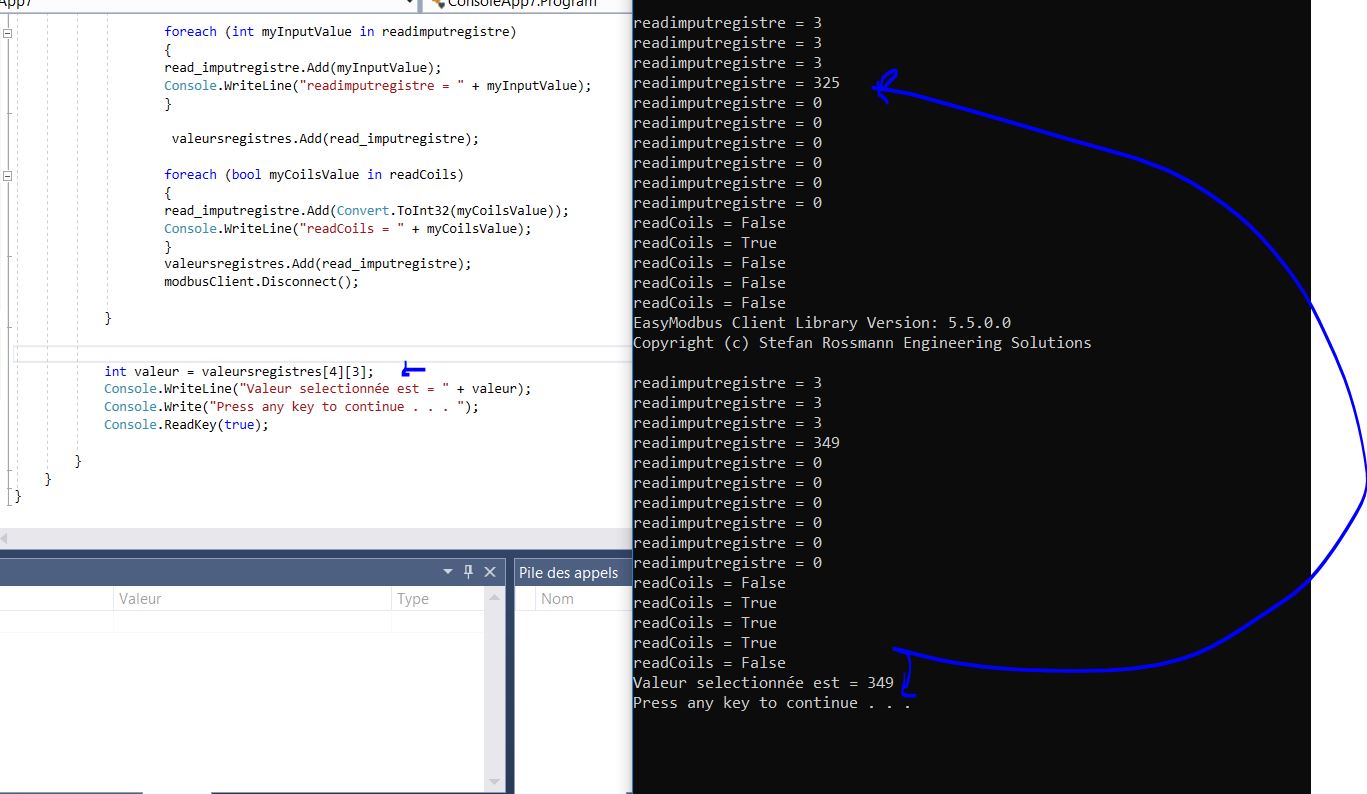Screen dimensions: 1367x794
Task: Click code line 'foreach (int myInputValue in readimputregistre)'
Action: 340,32
